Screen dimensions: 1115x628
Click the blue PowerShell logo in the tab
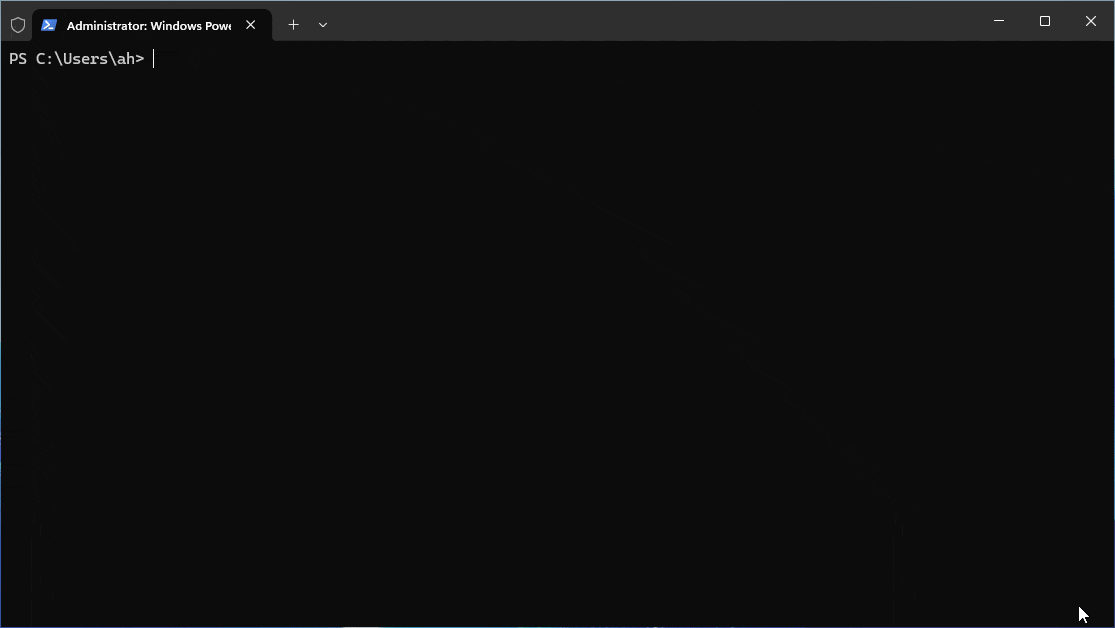[49, 24]
